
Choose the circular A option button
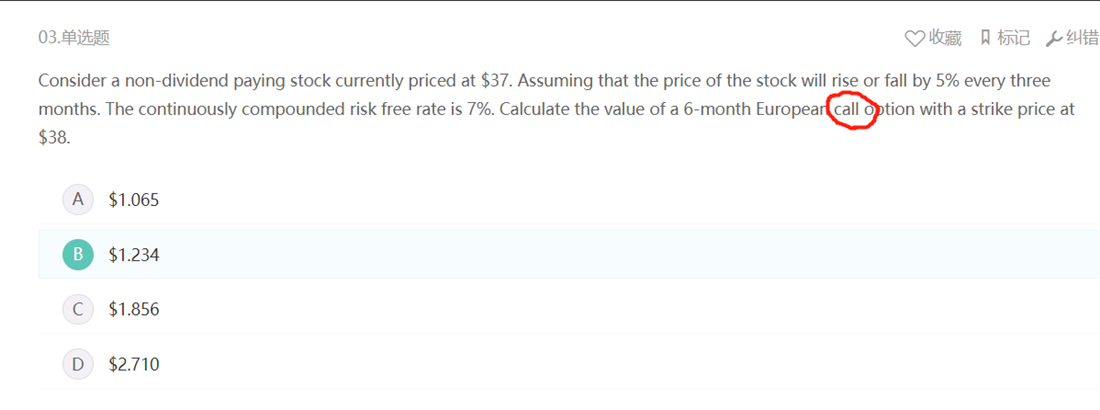point(78,199)
